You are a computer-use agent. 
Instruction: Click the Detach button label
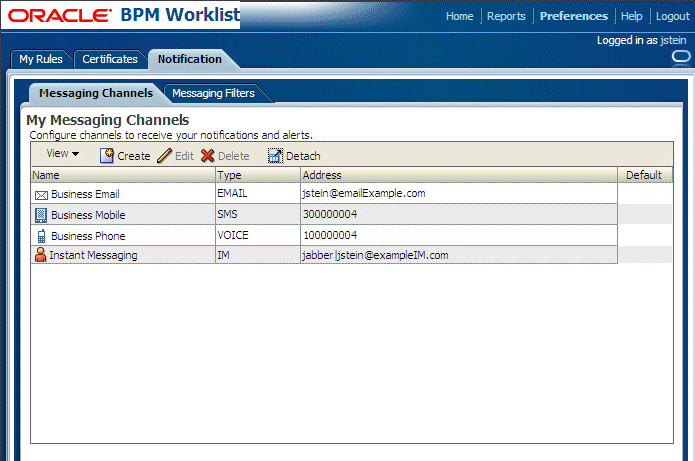(303, 156)
